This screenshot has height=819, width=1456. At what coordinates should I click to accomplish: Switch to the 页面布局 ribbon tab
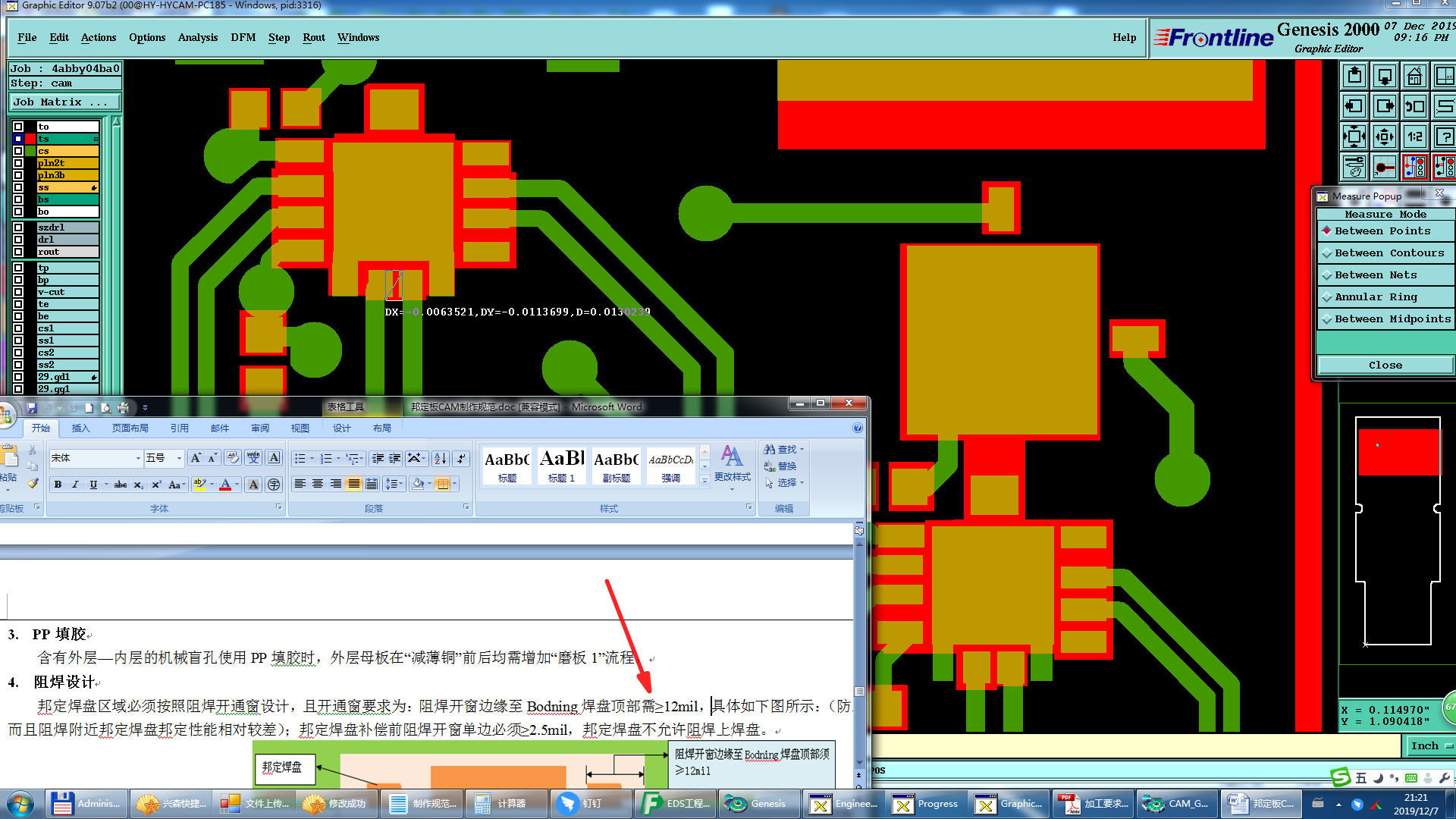pyautogui.click(x=130, y=428)
